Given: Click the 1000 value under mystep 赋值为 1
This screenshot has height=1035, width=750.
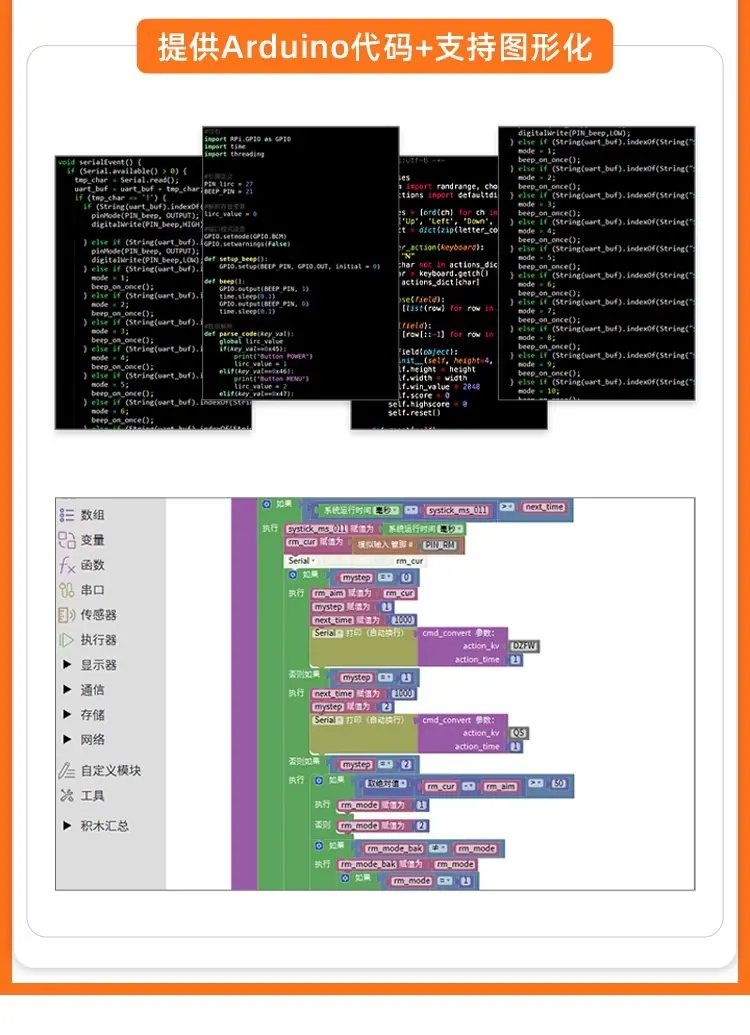Looking at the screenshot, I should (x=403, y=620).
